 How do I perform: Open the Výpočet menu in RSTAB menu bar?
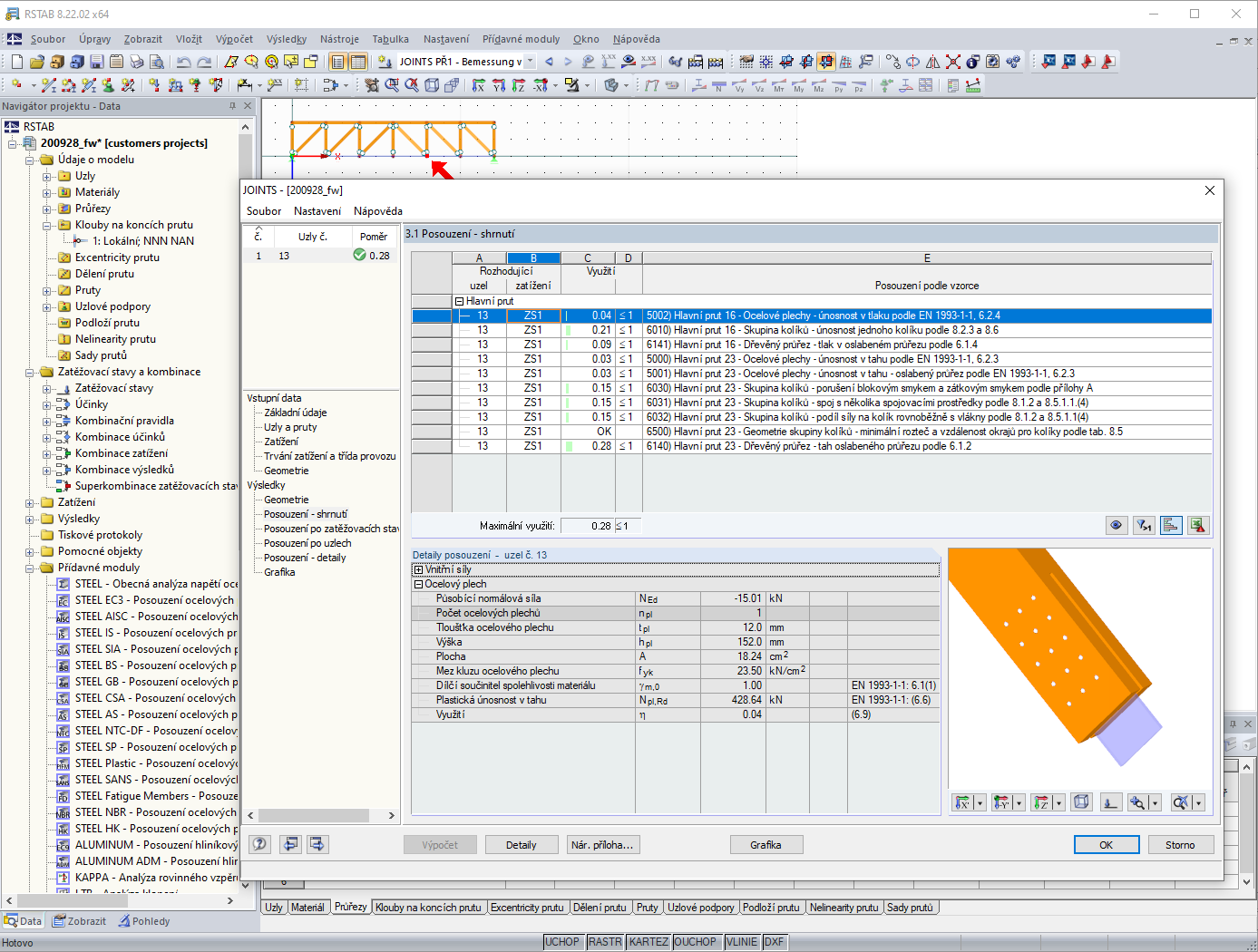point(234,39)
